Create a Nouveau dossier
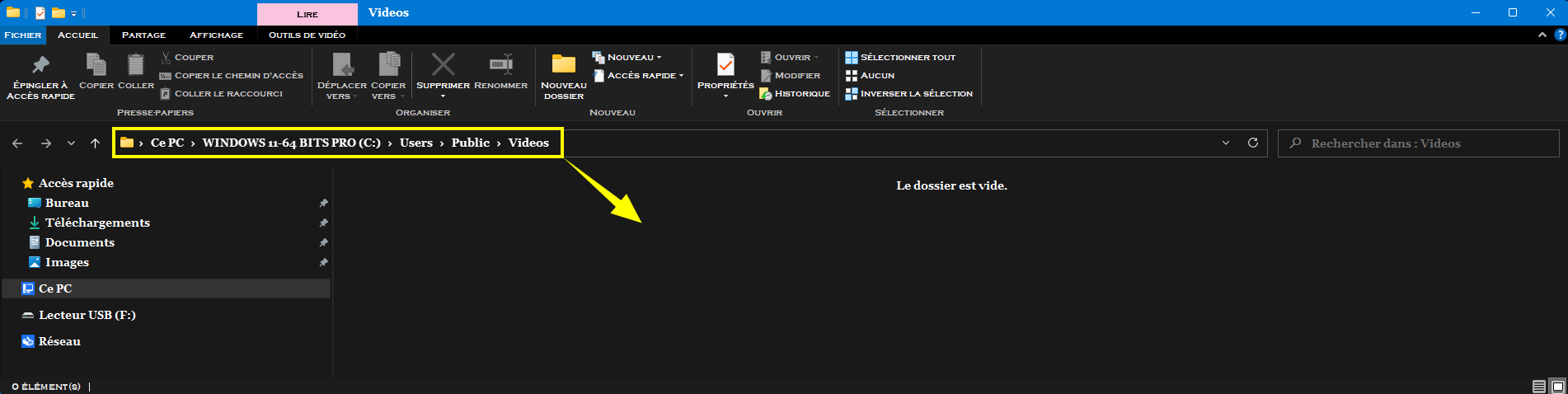The image size is (1568, 394). 564,76
